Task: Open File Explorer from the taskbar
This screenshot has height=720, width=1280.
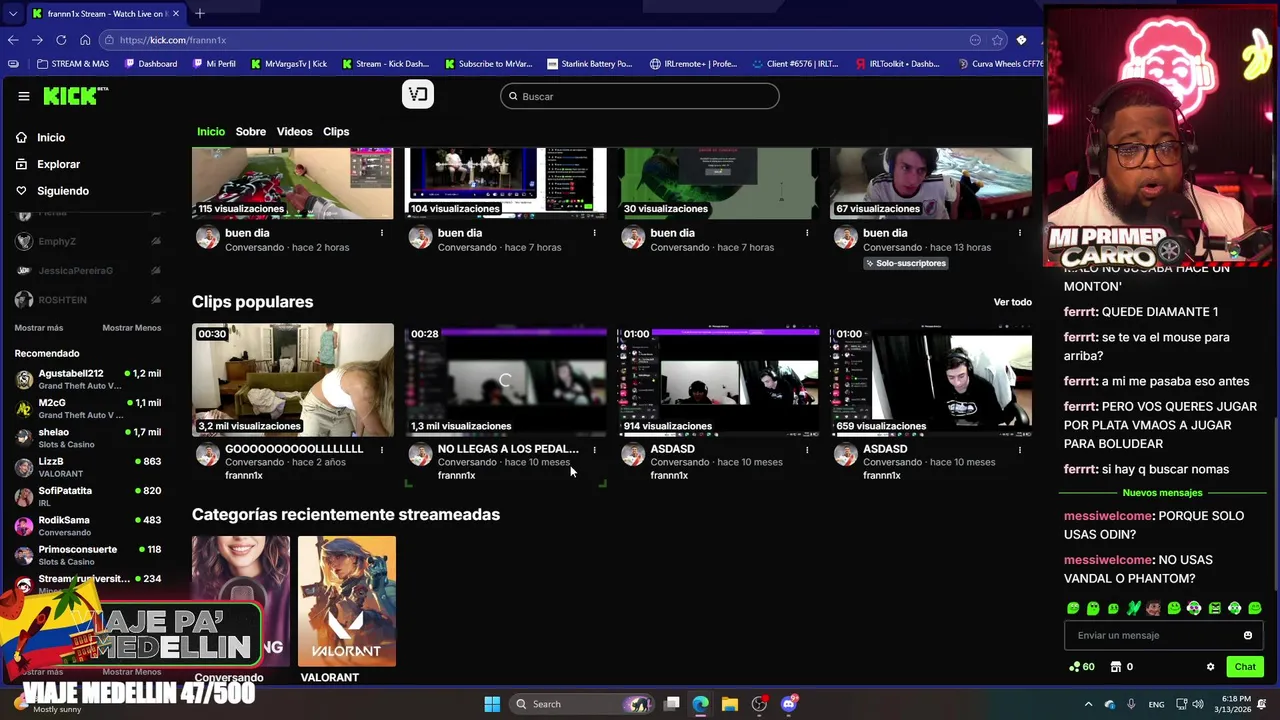Action: [x=730, y=704]
